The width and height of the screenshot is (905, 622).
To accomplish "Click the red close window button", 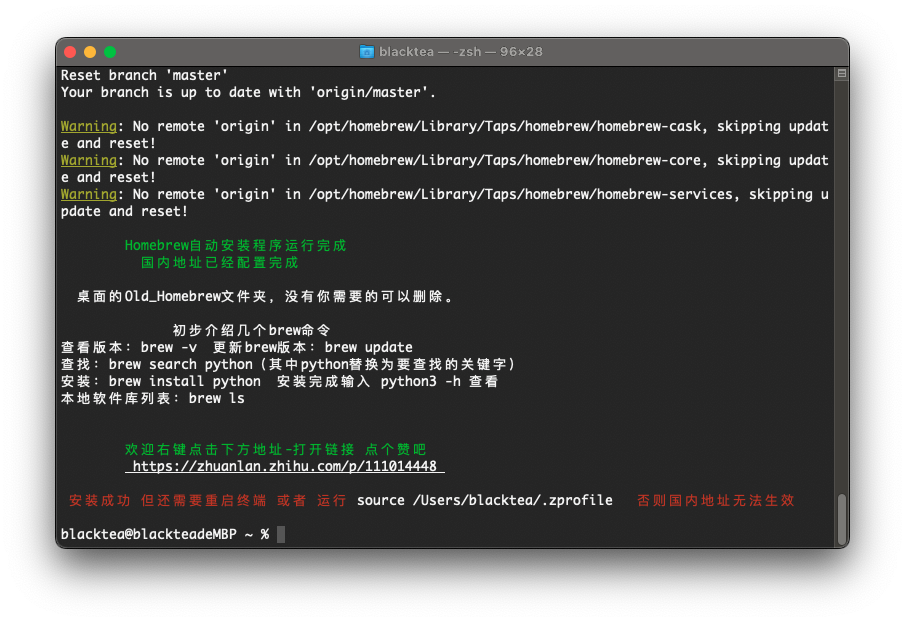I will (x=70, y=52).
